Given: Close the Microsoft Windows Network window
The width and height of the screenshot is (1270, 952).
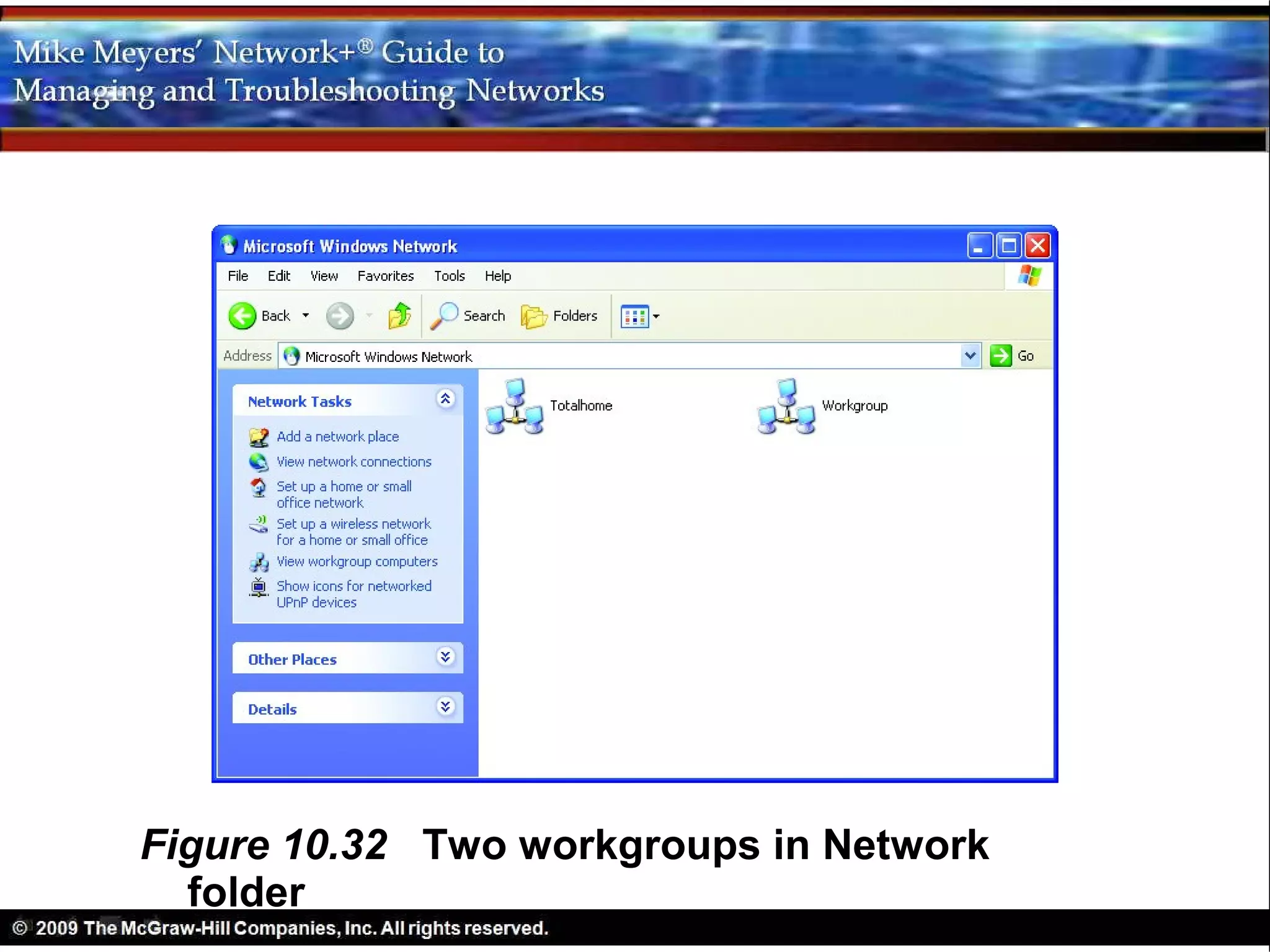Looking at the screenshot, I should coord(1037,246).
